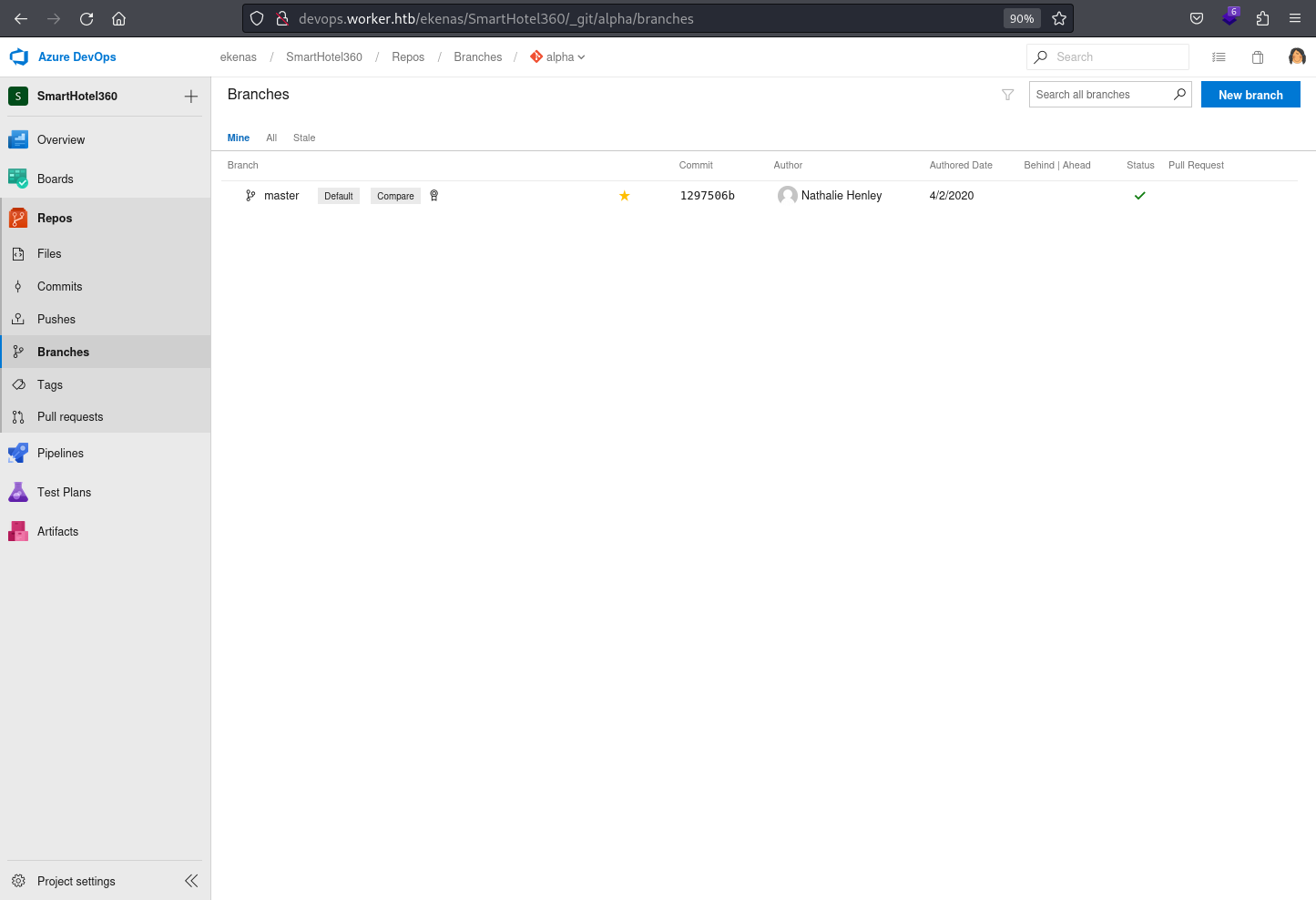Image resolution: width=1316 pixels, height=900 pixels.
Task: Open the marketplace shopping bag icon
Action: click(1258, 57)
